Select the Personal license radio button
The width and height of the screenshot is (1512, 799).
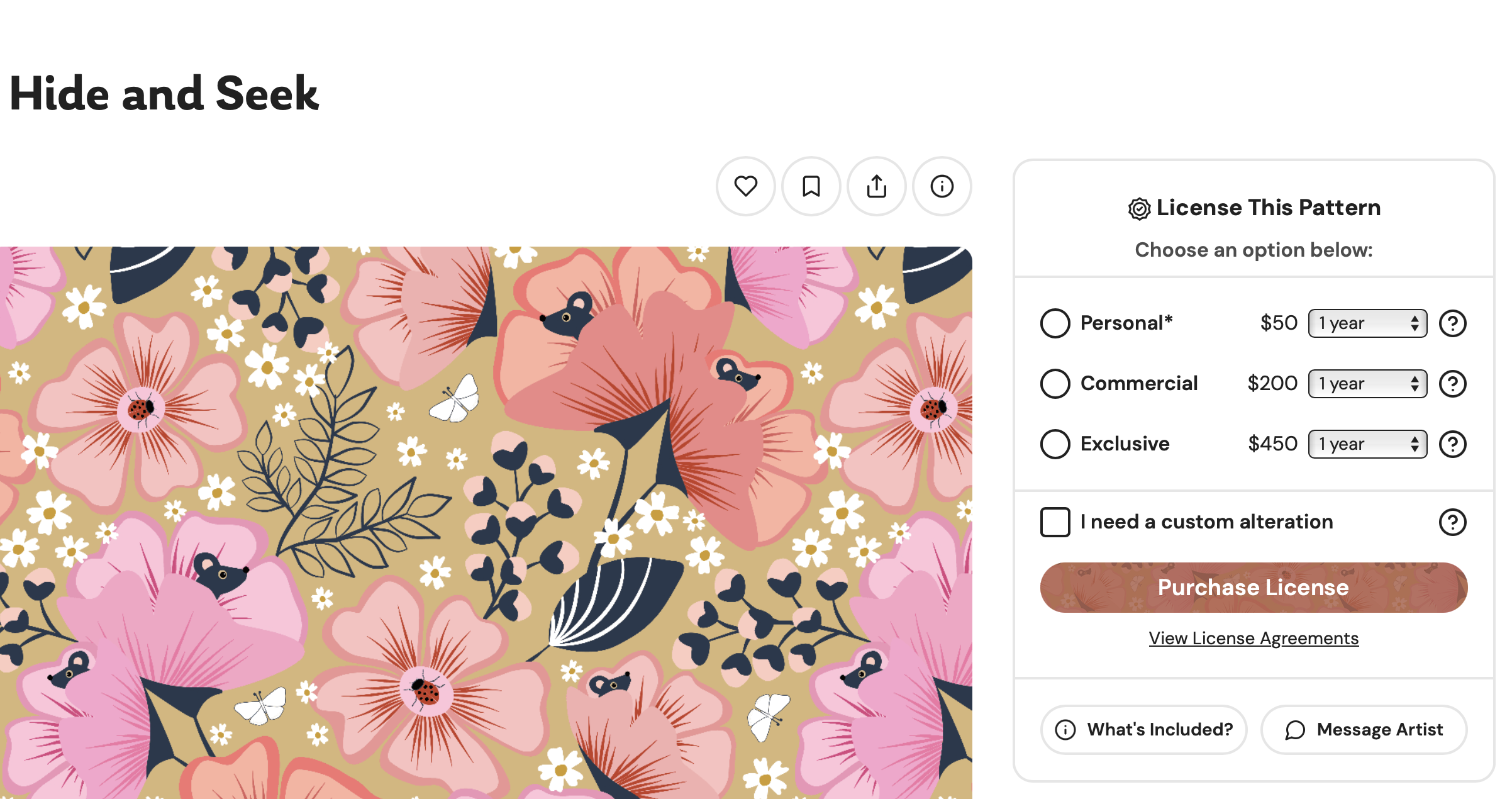(1055, 323)
